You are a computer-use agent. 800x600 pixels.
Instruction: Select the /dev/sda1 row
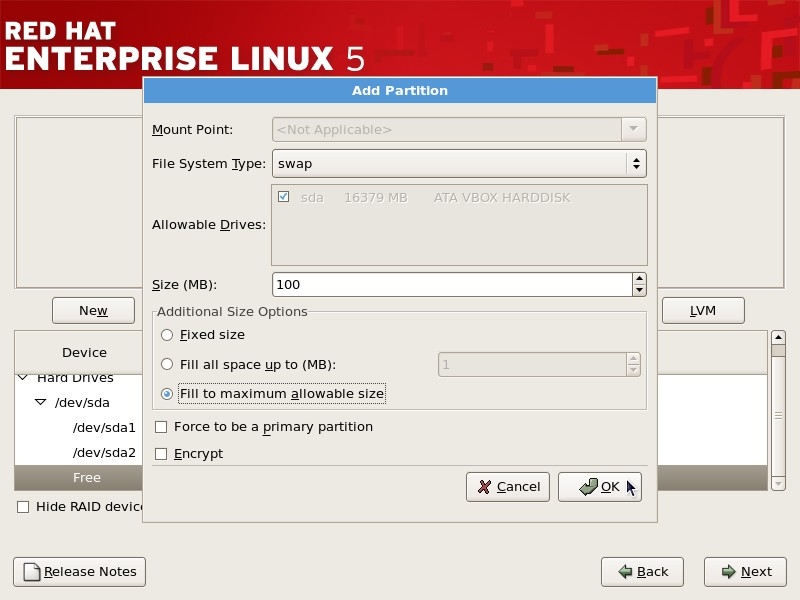tap(104, 428)
